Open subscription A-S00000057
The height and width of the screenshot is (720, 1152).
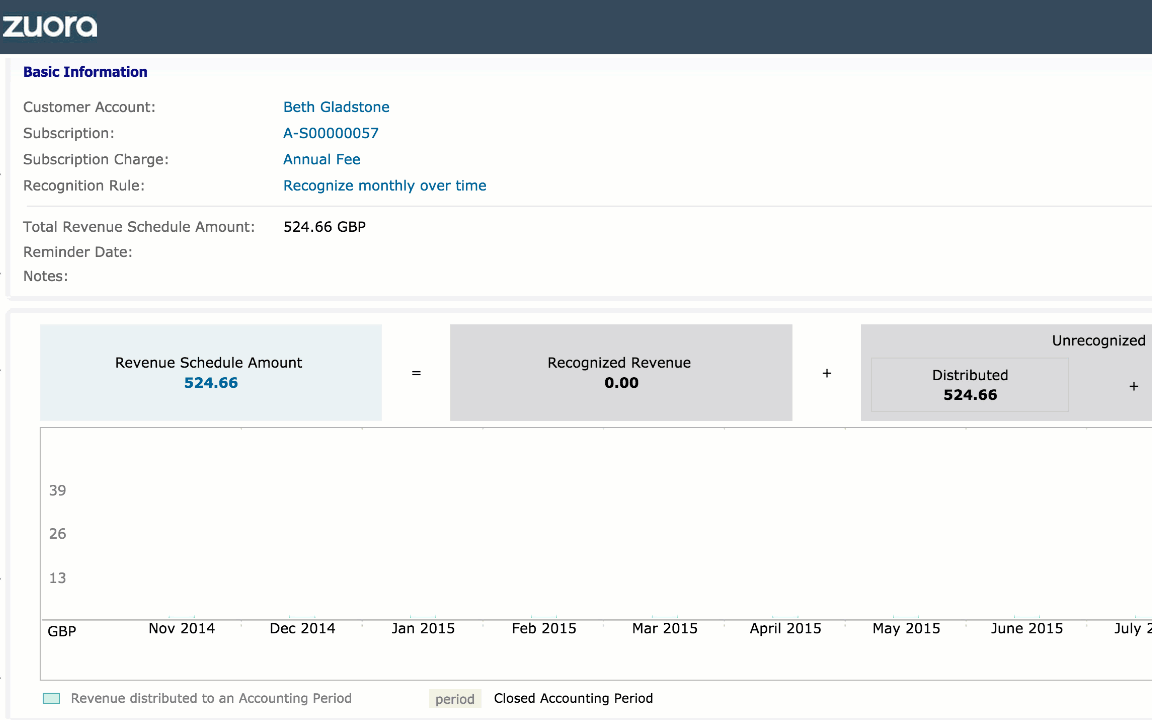pyautogui.click(x=330, y=133)
